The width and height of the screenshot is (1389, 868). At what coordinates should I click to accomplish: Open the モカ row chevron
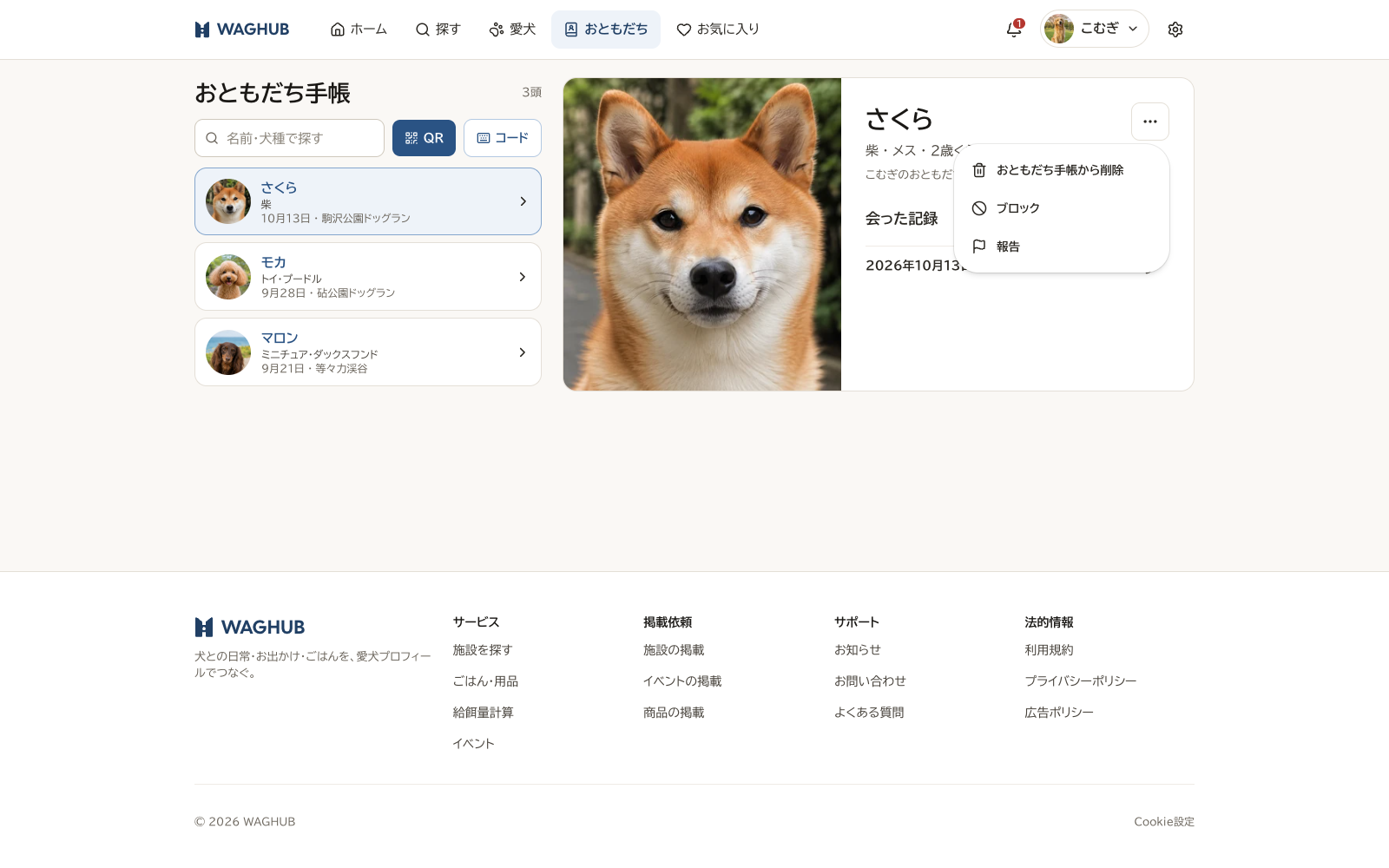tap(523, 277)
